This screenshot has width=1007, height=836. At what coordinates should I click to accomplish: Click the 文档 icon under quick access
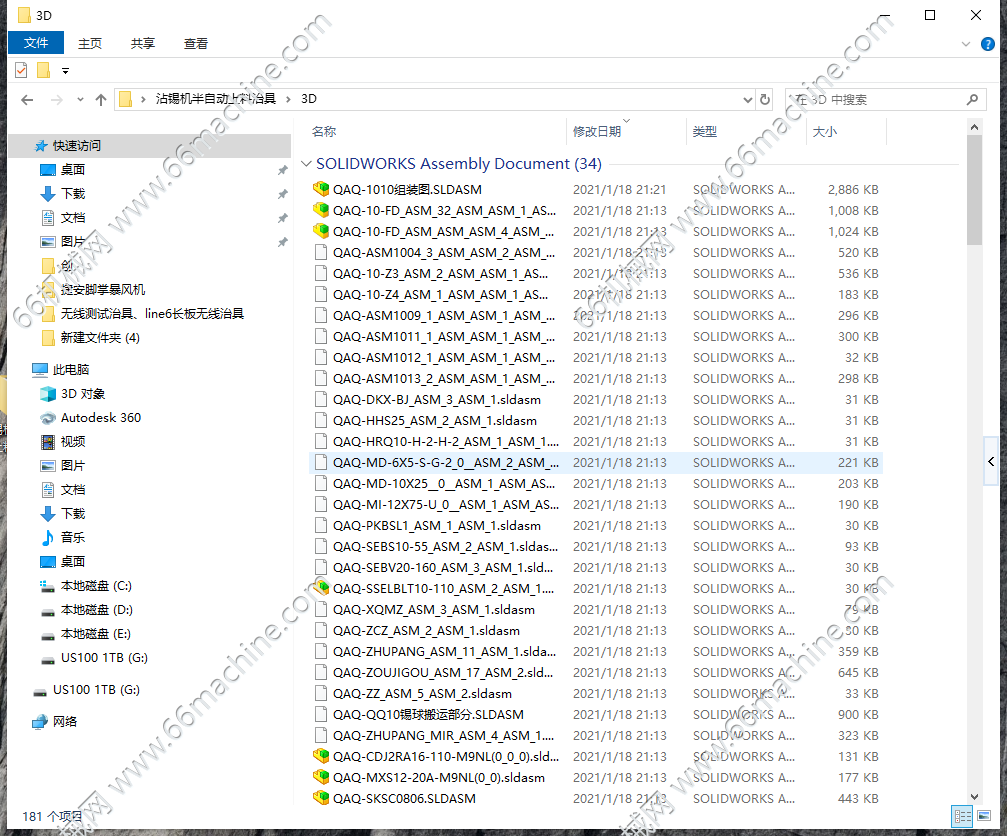(x=48, y=218)
